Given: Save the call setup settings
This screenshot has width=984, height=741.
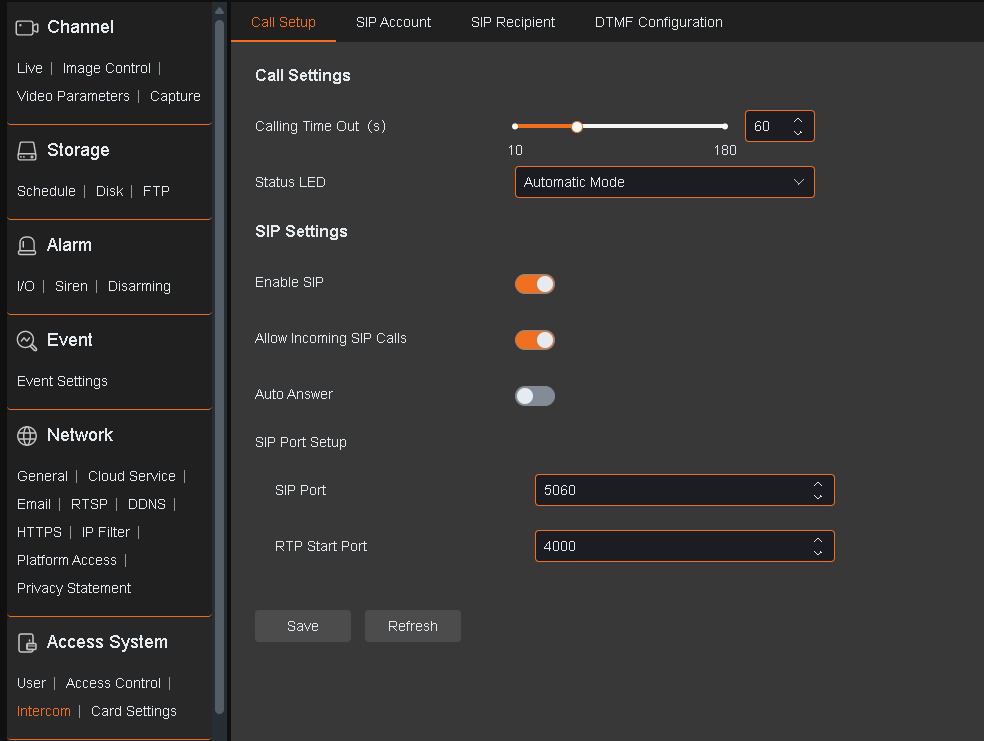Looking at the screenshot, I should pos(302,626).
